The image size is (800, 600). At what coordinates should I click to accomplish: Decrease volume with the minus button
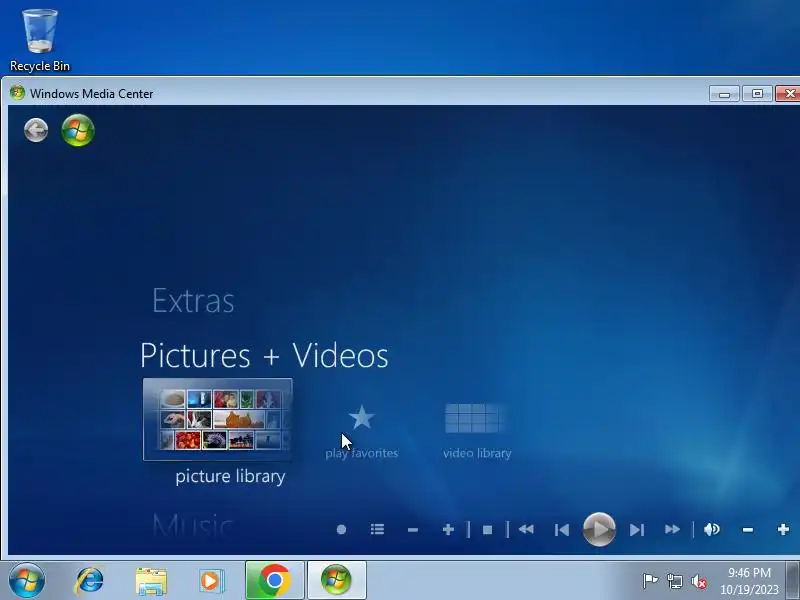[x=747, y=530]
